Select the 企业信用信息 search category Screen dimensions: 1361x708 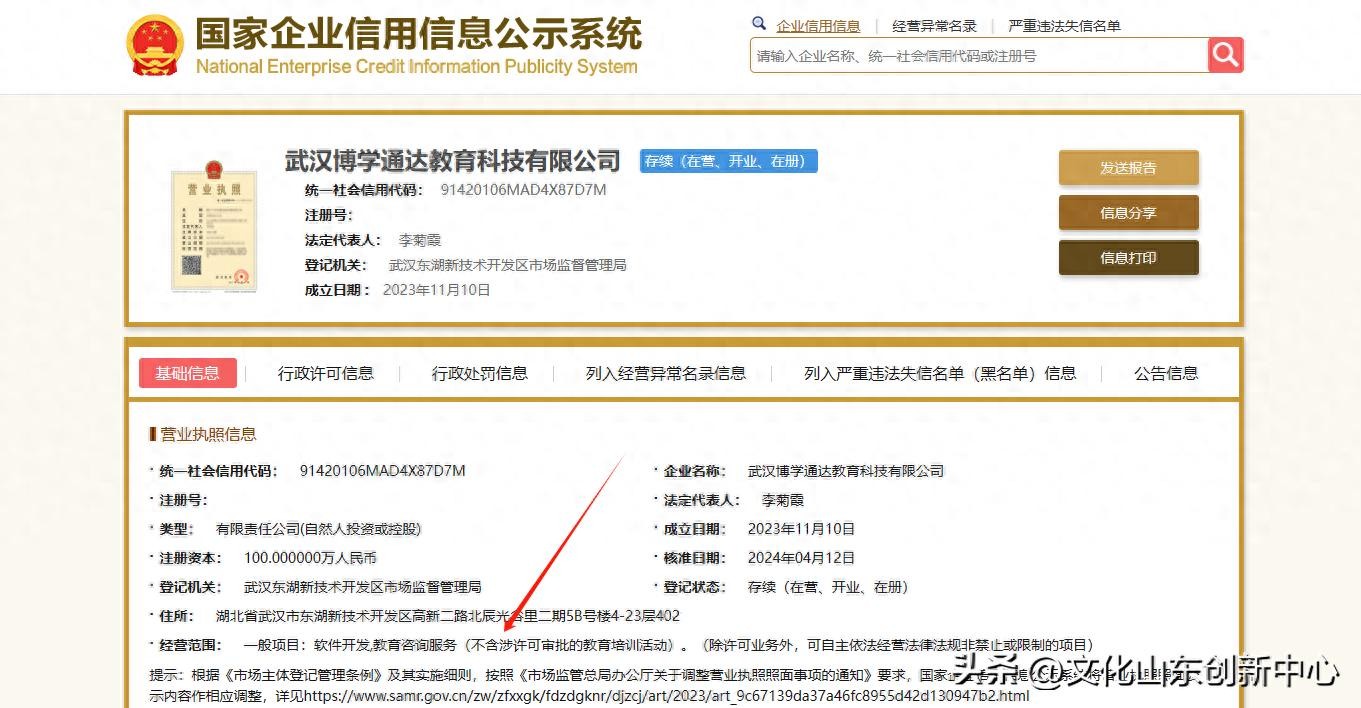click(818, 26)
